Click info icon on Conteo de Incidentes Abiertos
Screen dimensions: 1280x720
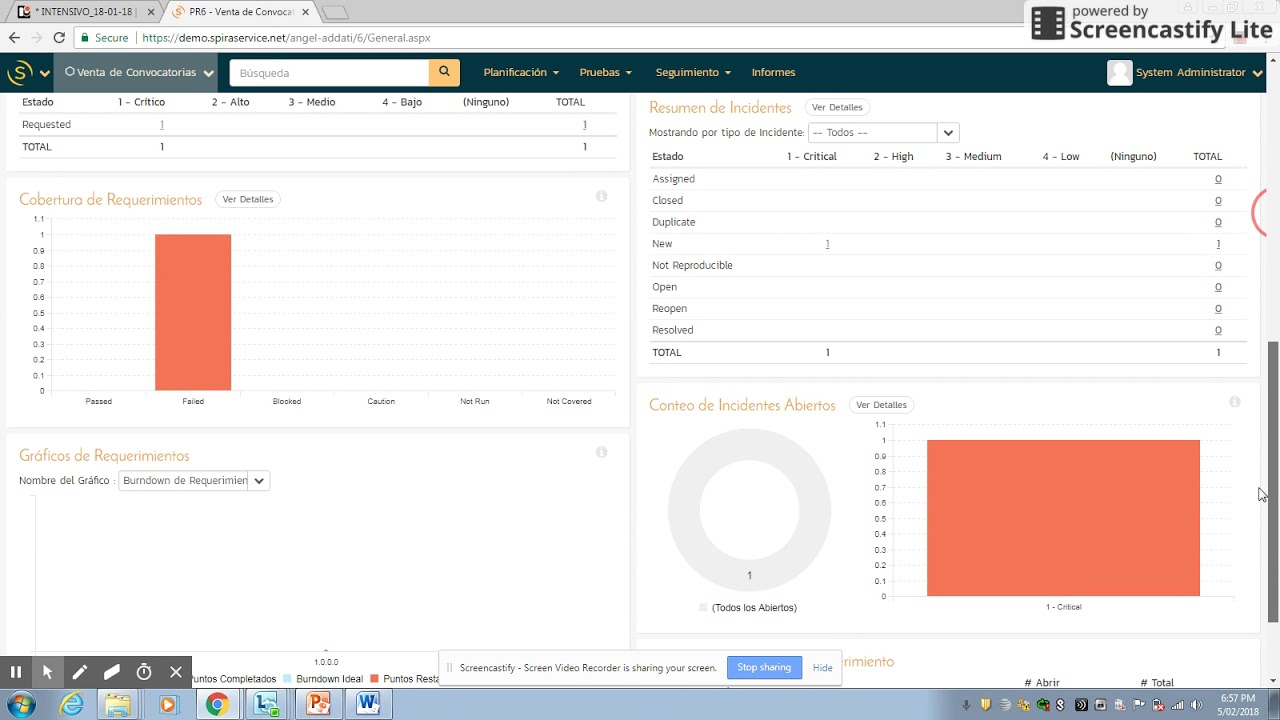[x=1234, y=401]
